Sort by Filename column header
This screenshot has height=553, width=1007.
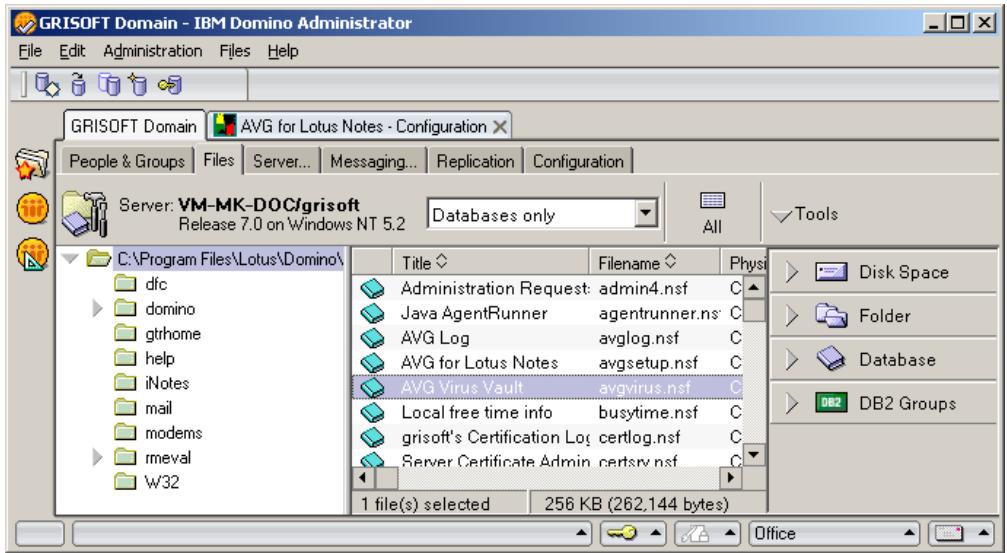[655, 262]
